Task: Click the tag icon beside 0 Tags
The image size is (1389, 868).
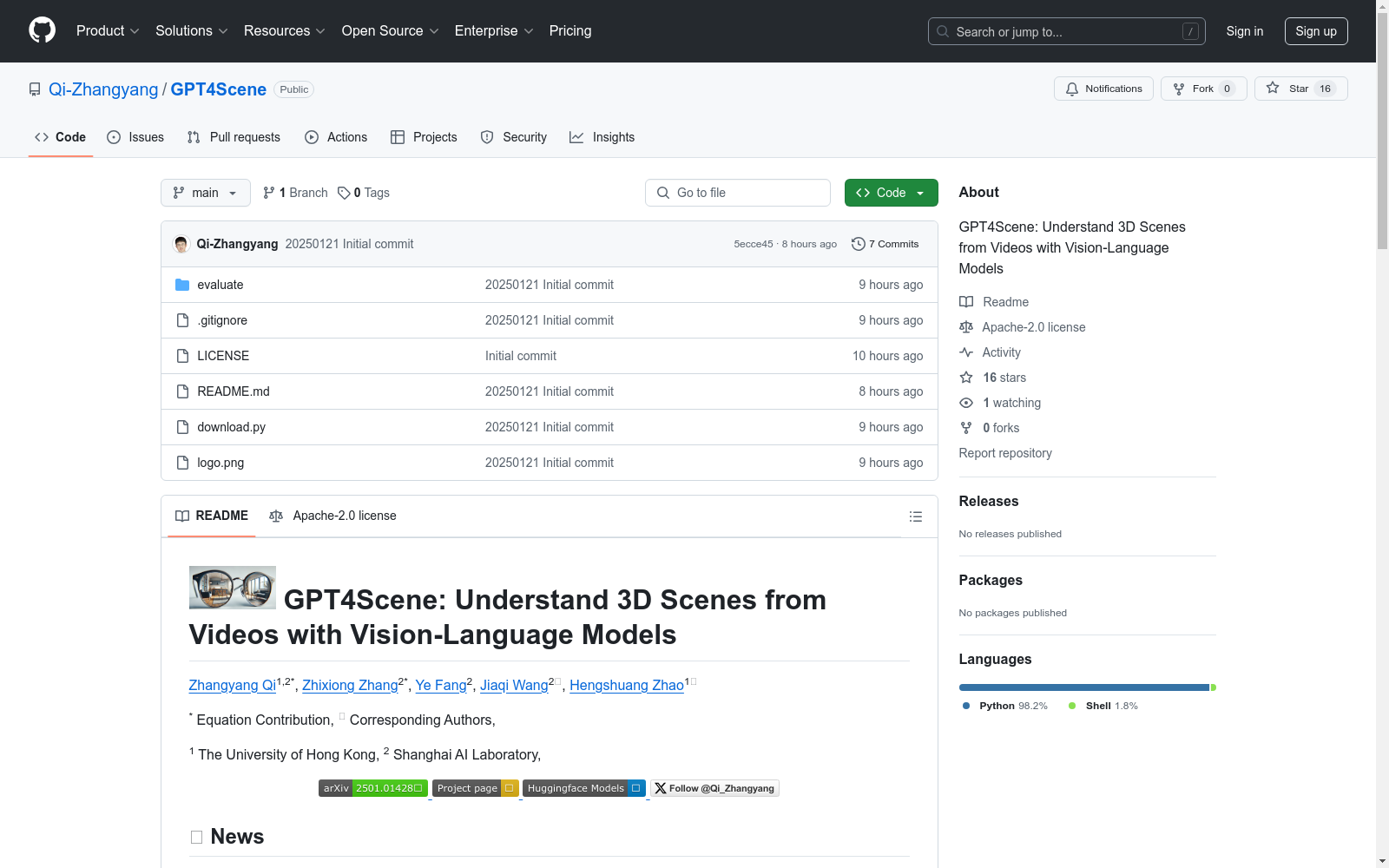Action: [344, 193]
